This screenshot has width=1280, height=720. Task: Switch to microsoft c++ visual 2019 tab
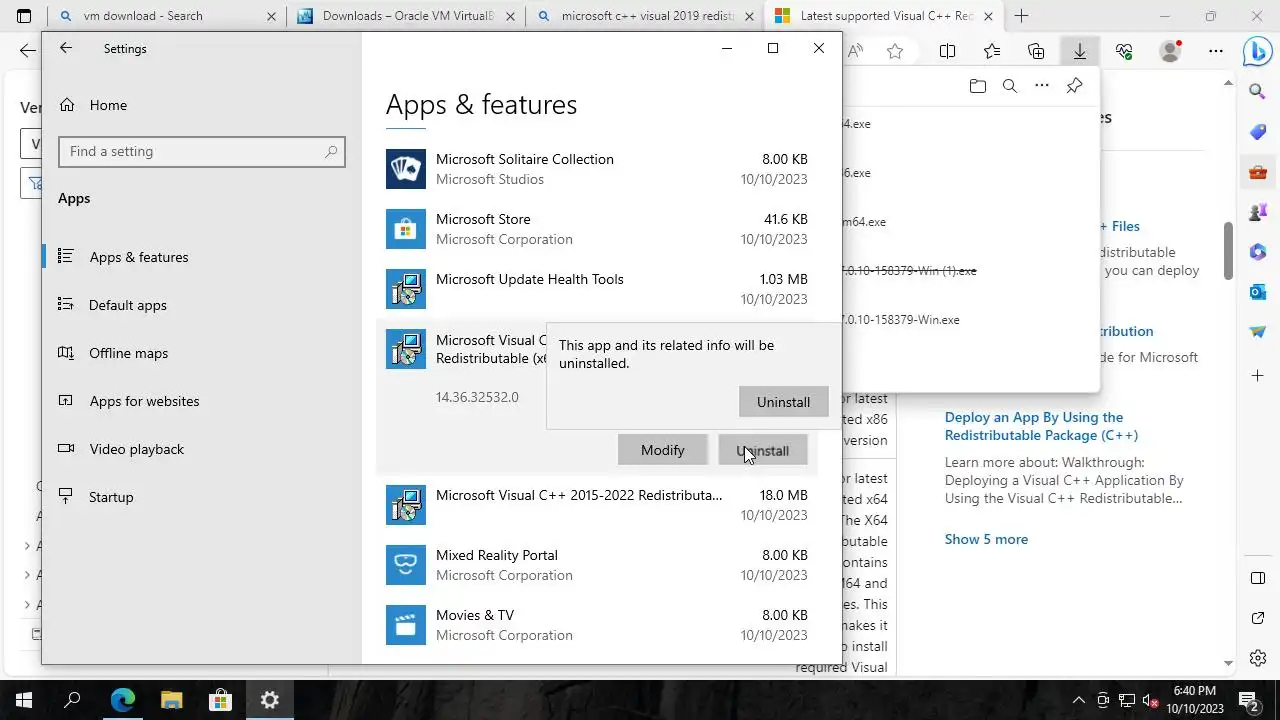click(645, 16)
